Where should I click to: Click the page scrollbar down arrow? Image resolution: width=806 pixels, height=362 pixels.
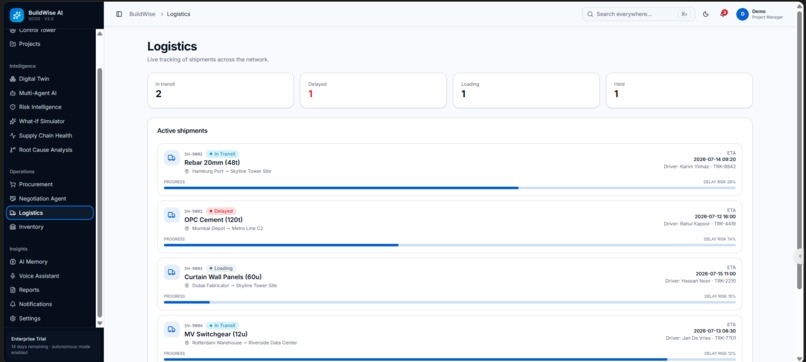click(x=799, y=358)
